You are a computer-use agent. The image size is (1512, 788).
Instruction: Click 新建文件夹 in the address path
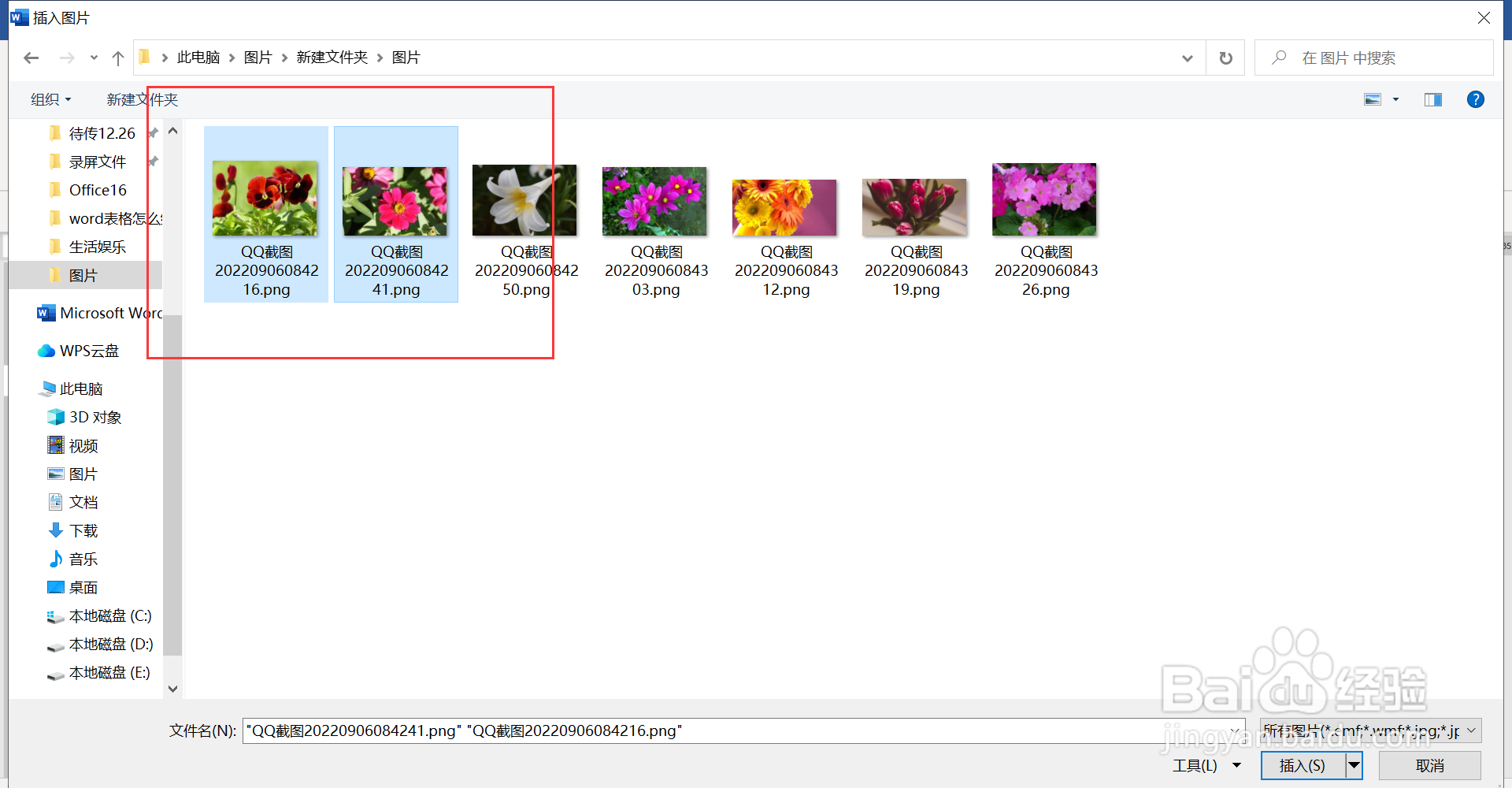pyautogui.click(x=332, y=58)
